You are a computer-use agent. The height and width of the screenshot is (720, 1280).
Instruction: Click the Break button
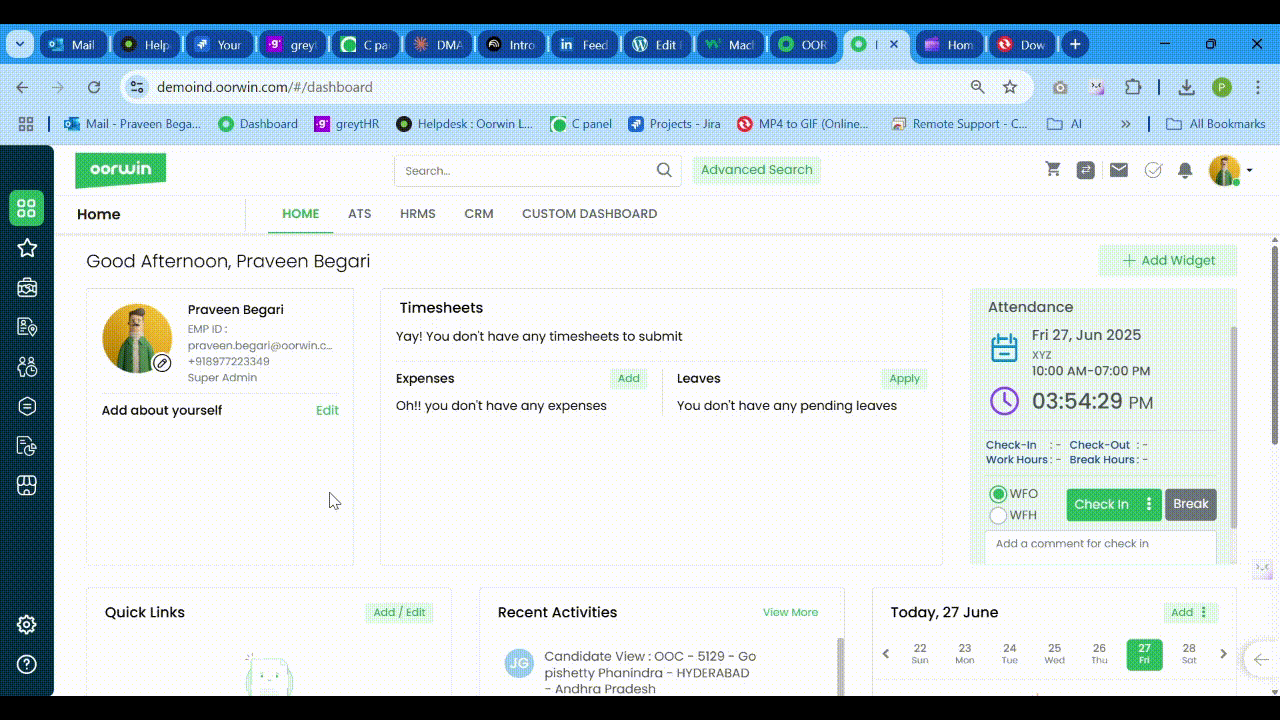coord(1191,504)
